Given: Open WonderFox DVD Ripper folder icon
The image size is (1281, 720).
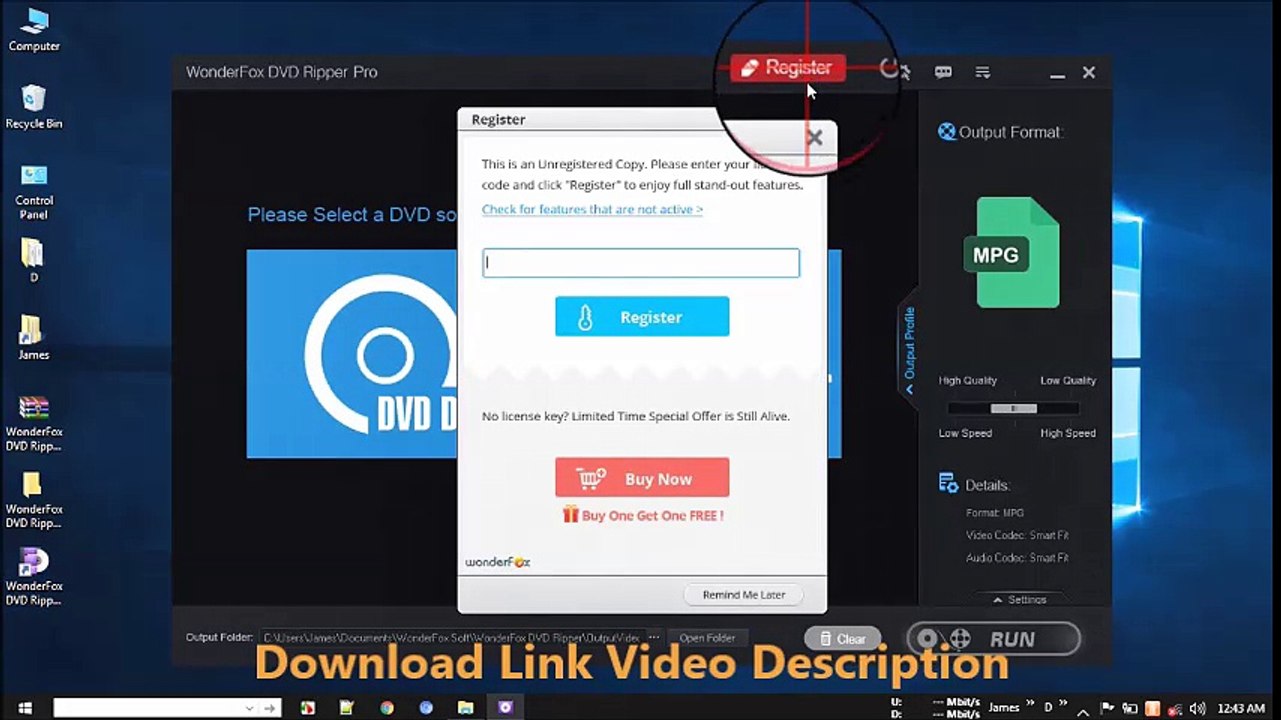Looking at the screenshot, I should coord(34,500).
